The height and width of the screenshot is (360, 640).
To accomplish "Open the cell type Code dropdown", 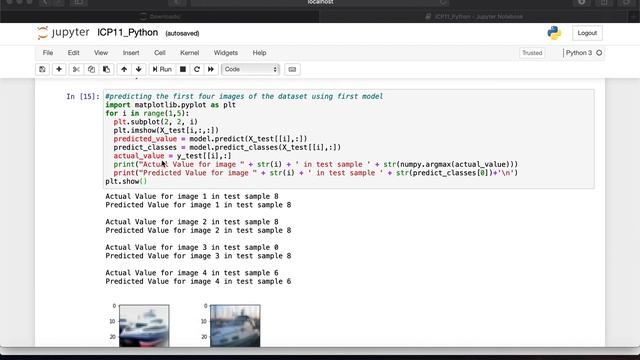I will (250, 69).
